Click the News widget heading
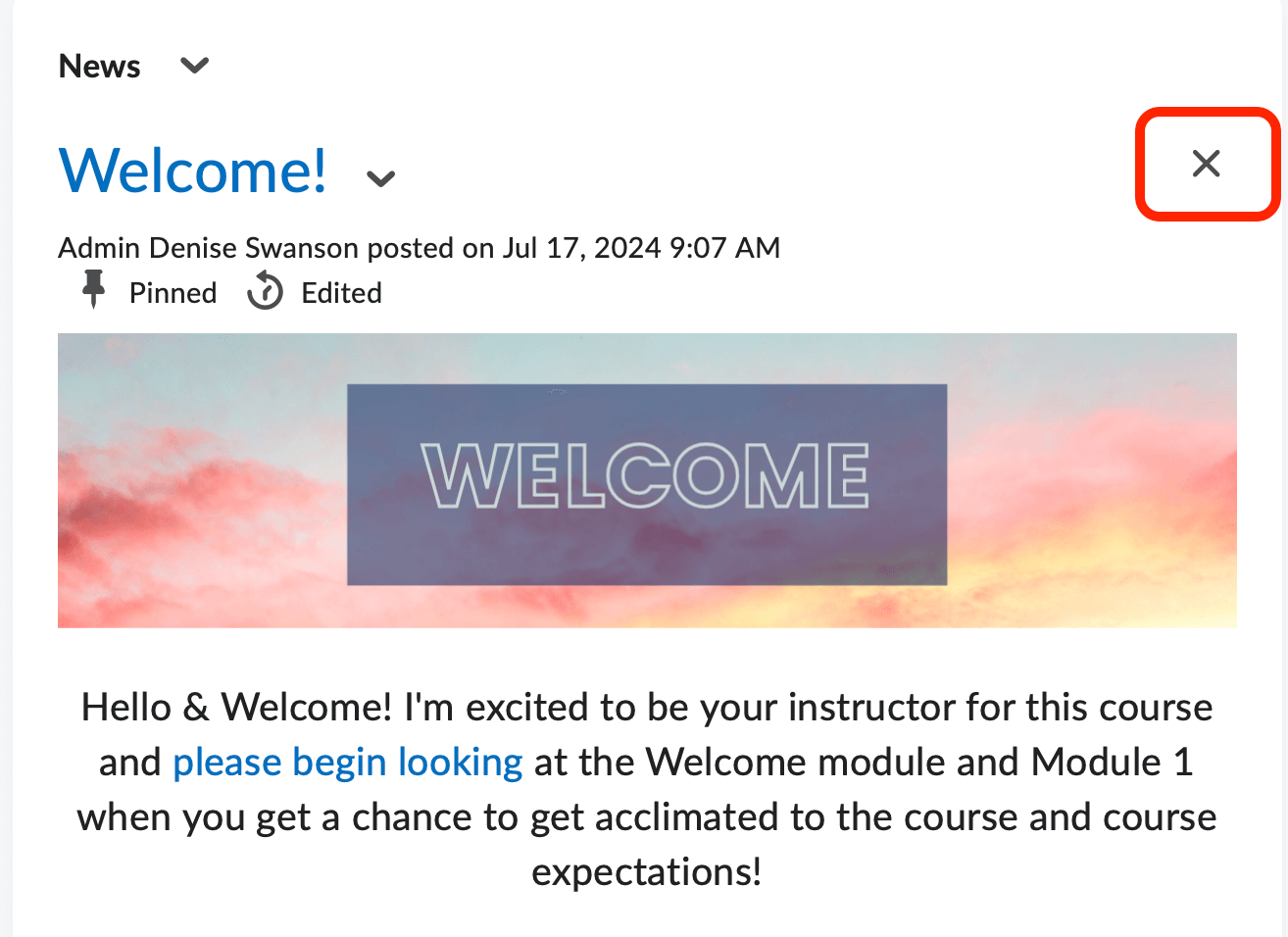Image resolution: width=1288 pixels, height=937 pixels. click(x=100, y=66)
